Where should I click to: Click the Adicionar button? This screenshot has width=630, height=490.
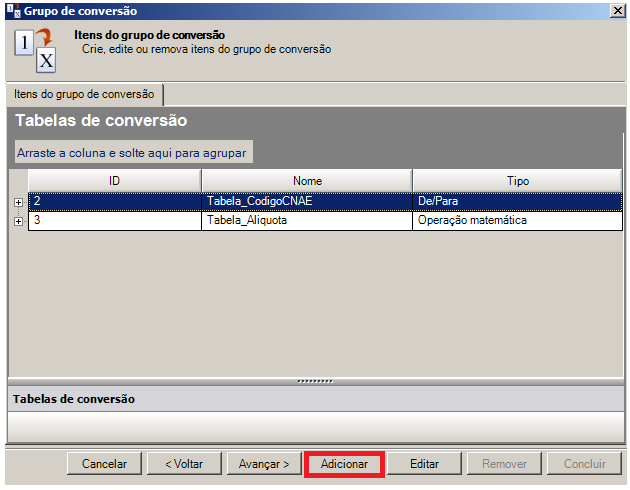coord(344,464)
